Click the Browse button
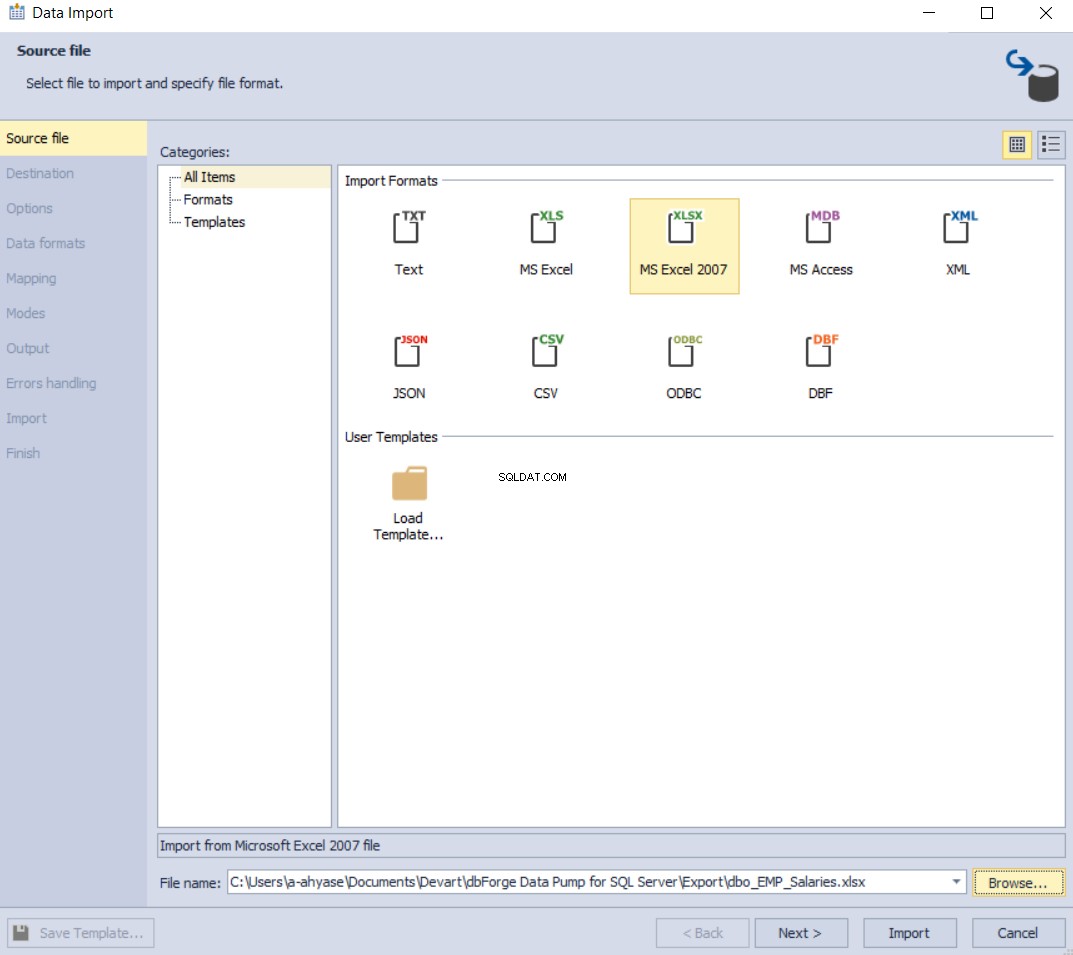Screen dimensions: 1073x955 [1018, 882]
